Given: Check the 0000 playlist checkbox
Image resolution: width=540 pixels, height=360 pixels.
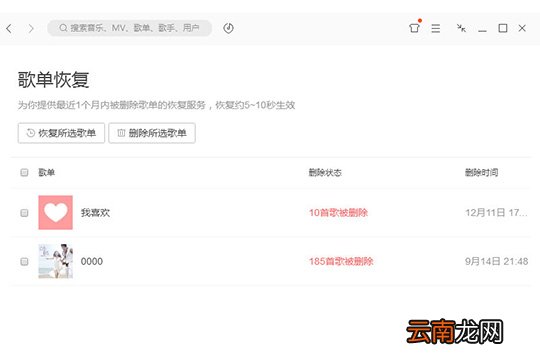Looking at the screenshot, I should tap(24, 261).
